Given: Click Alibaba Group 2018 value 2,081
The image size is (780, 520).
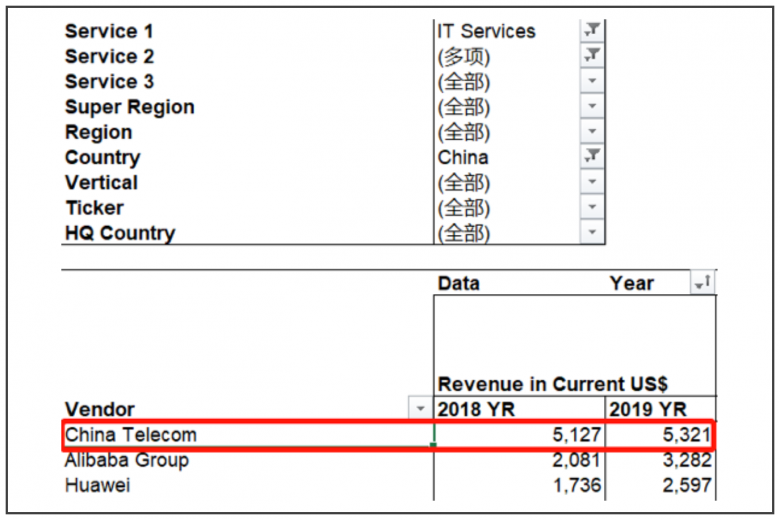Looking at the screenshot, I should tap(577, 460).
